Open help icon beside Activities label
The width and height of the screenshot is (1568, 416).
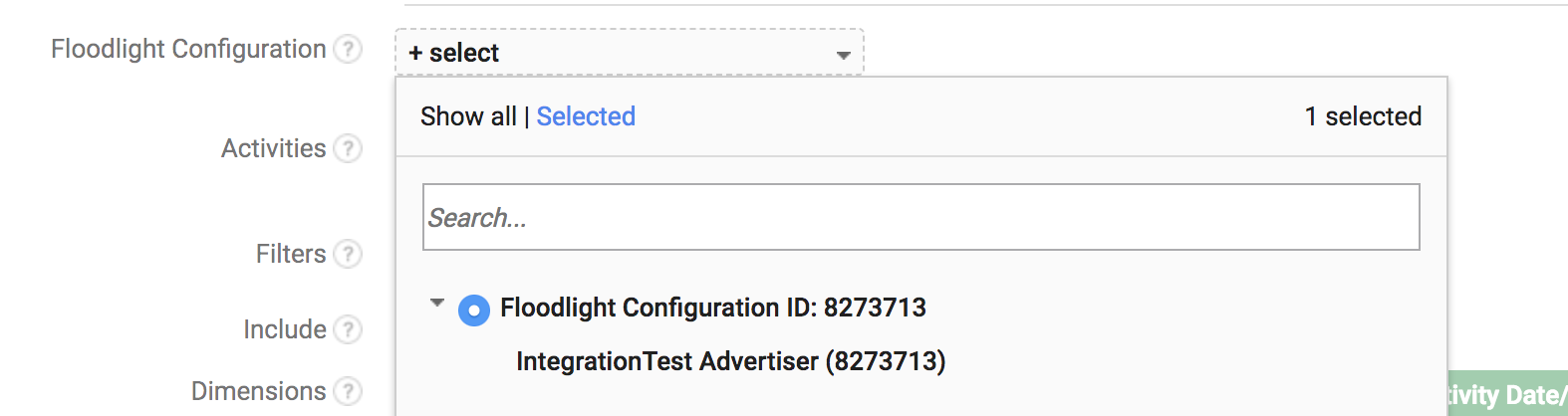coord(347,148)
